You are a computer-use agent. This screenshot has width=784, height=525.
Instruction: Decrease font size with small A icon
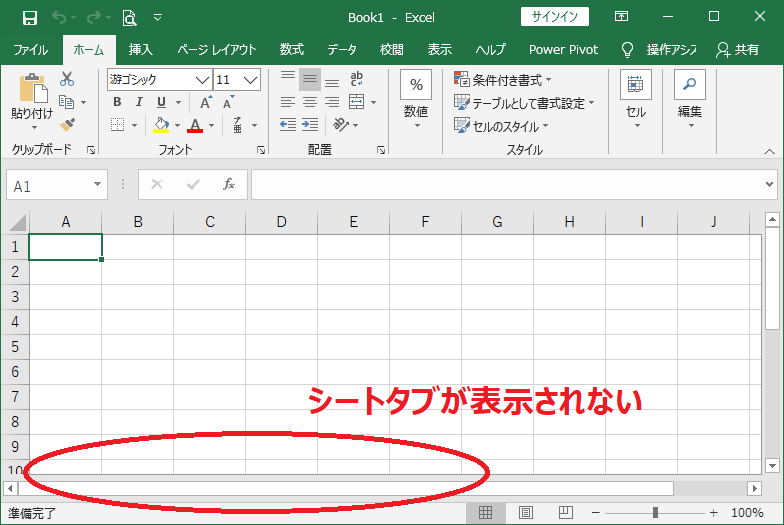(228, 102)
